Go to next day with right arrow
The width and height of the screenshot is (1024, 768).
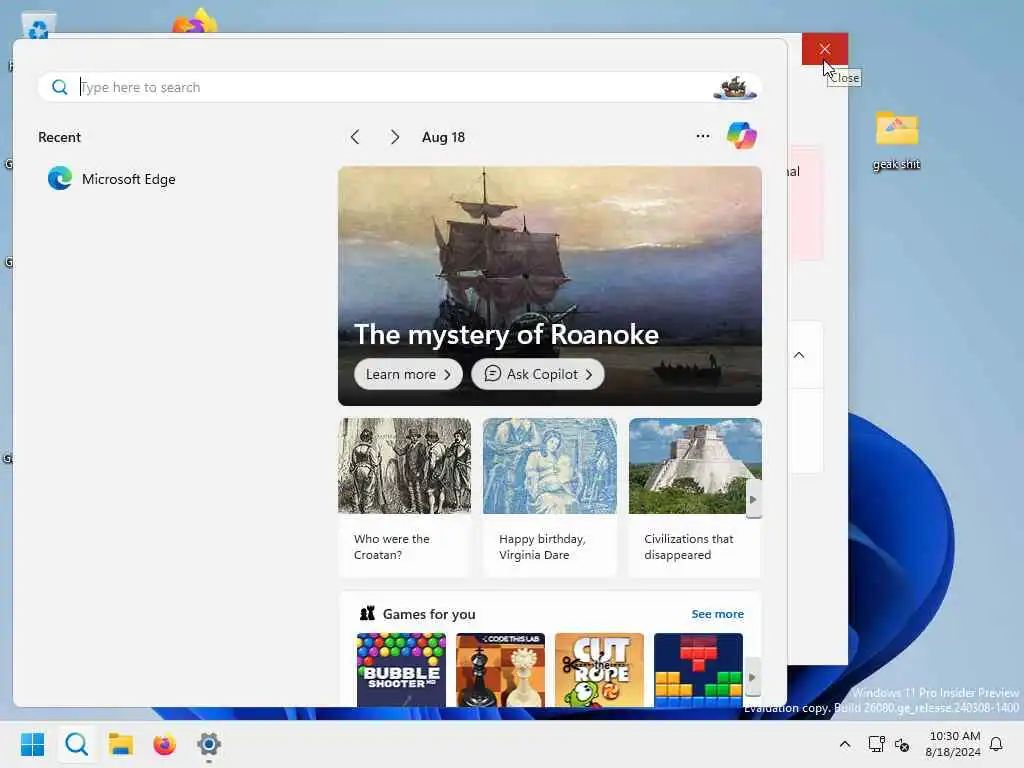point(394,137)
